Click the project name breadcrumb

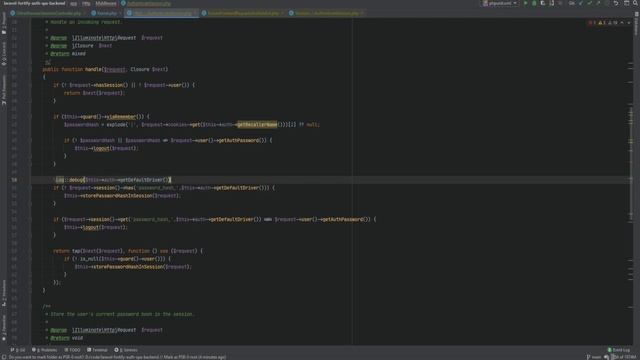[x=34, y=3]
